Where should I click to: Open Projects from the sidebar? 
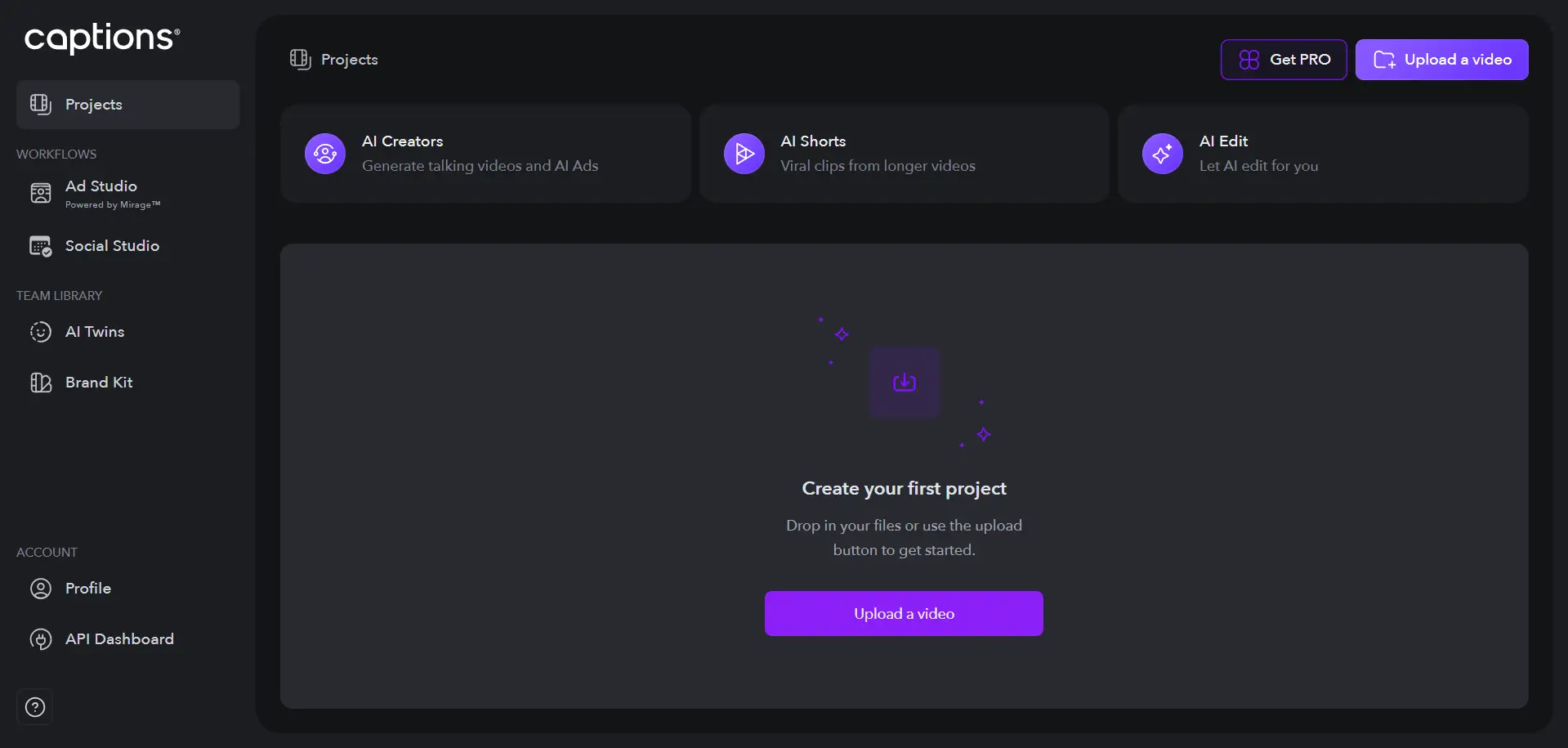[x=92, y=104]
